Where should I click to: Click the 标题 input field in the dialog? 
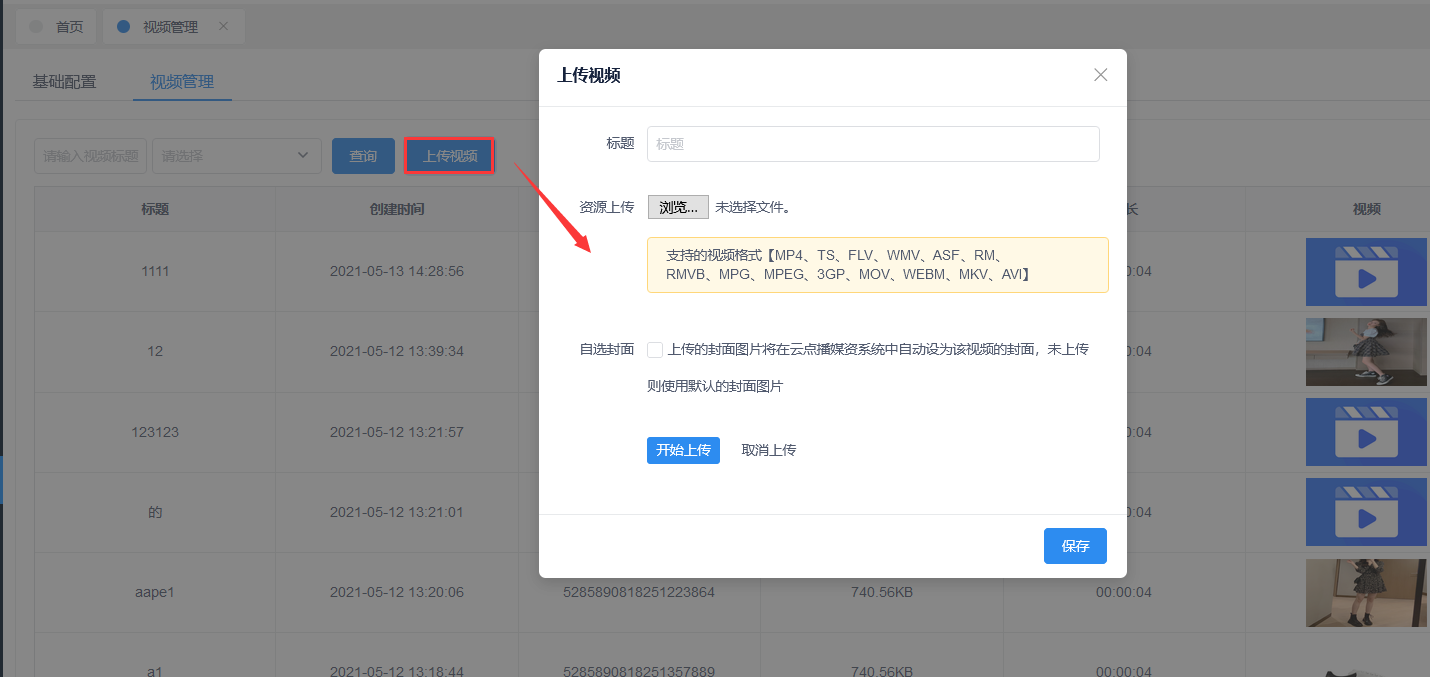click(x=873, y=144)
